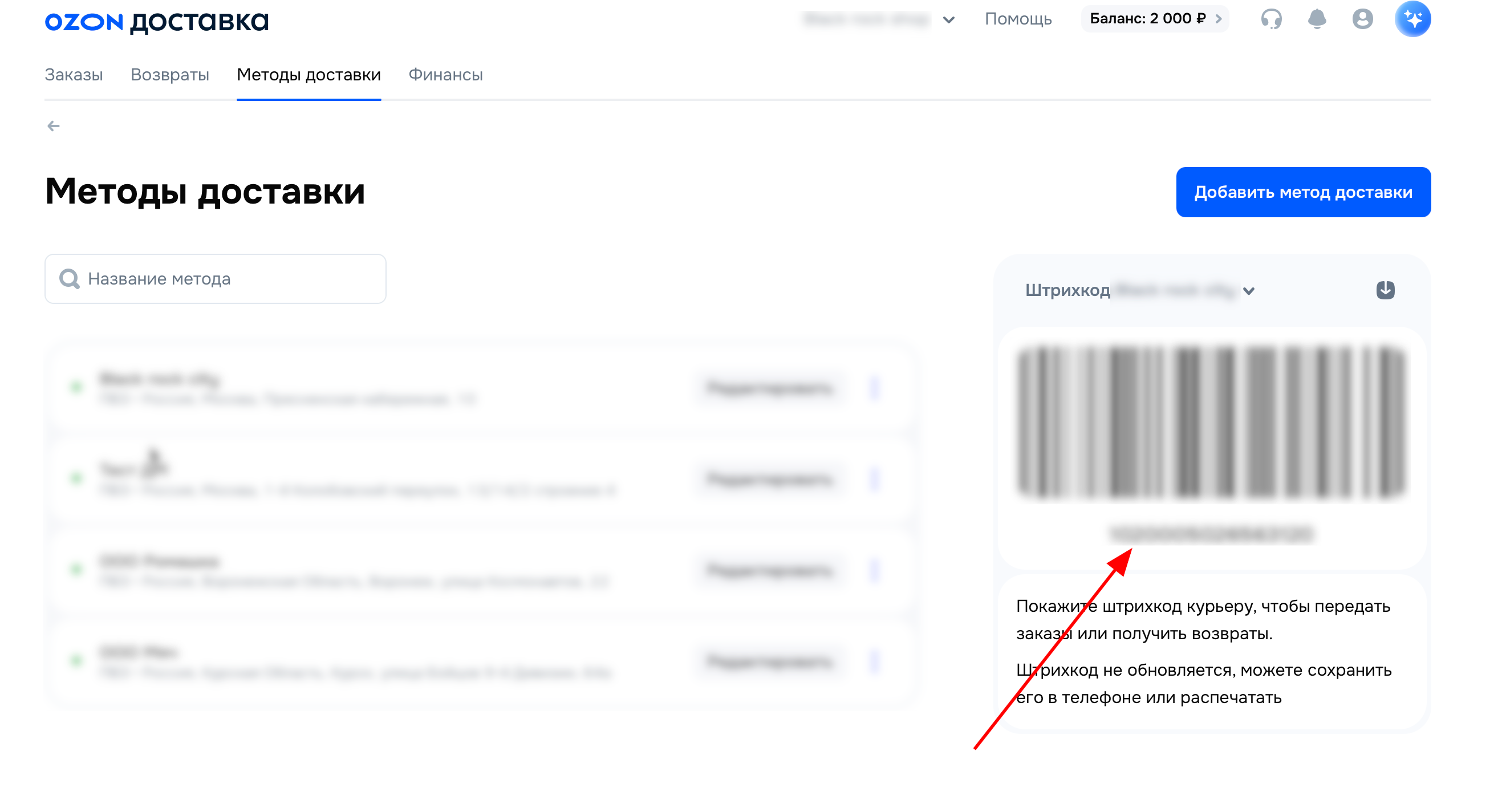
Task: Open the Возвраты tab
Action: [170, 75]
